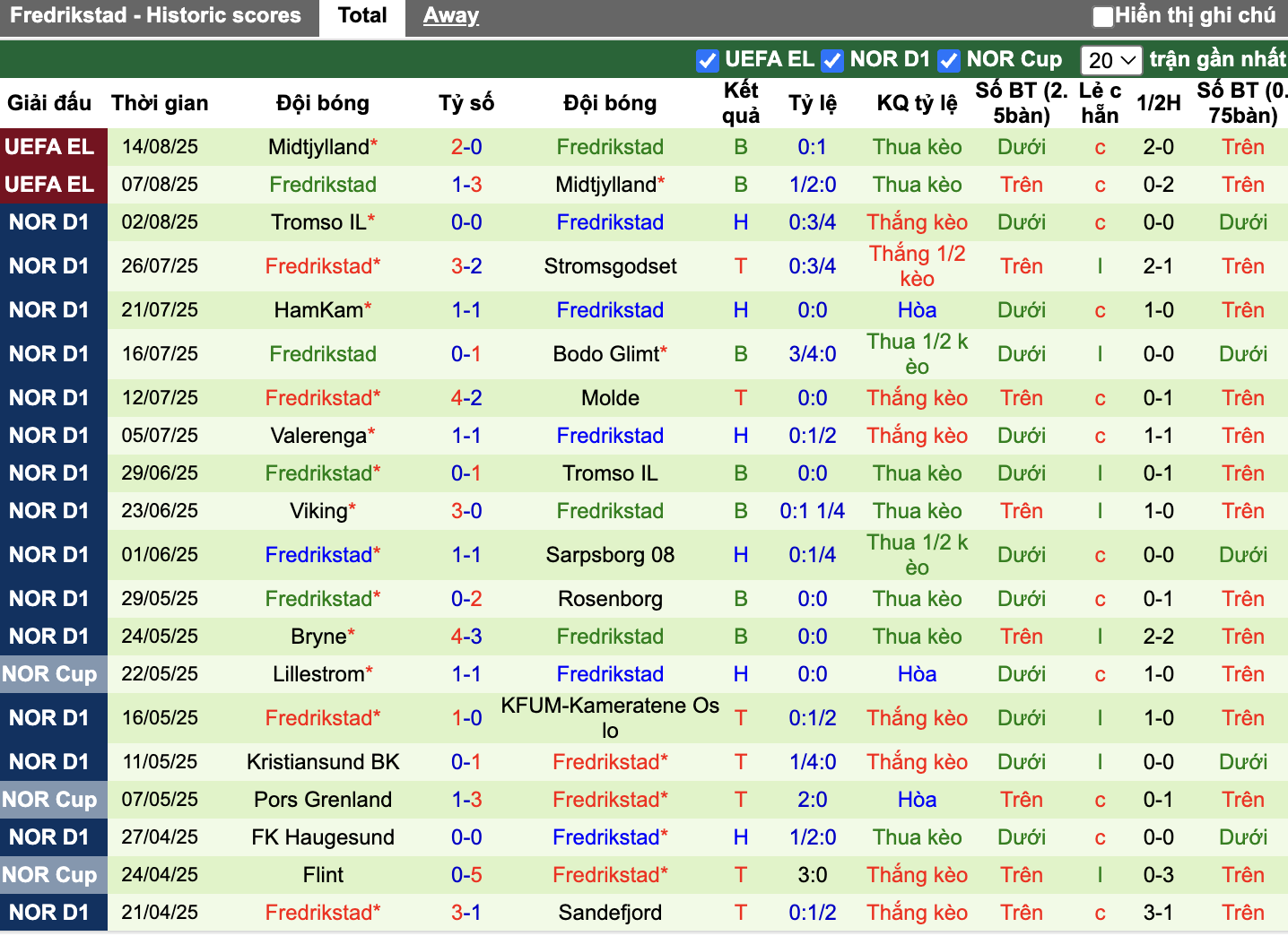The width and height of the screenshot is (1288, 936).
Task: Select UEFA EL label in 07/08/25 row
Action: 49,185
